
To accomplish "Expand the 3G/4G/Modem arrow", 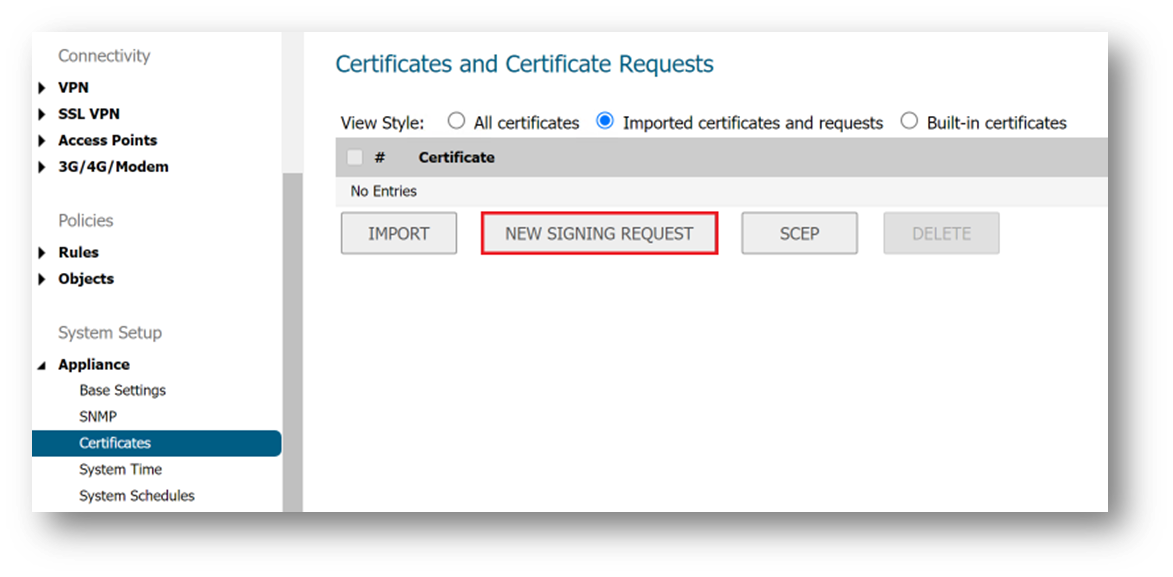I will (43, 167).
